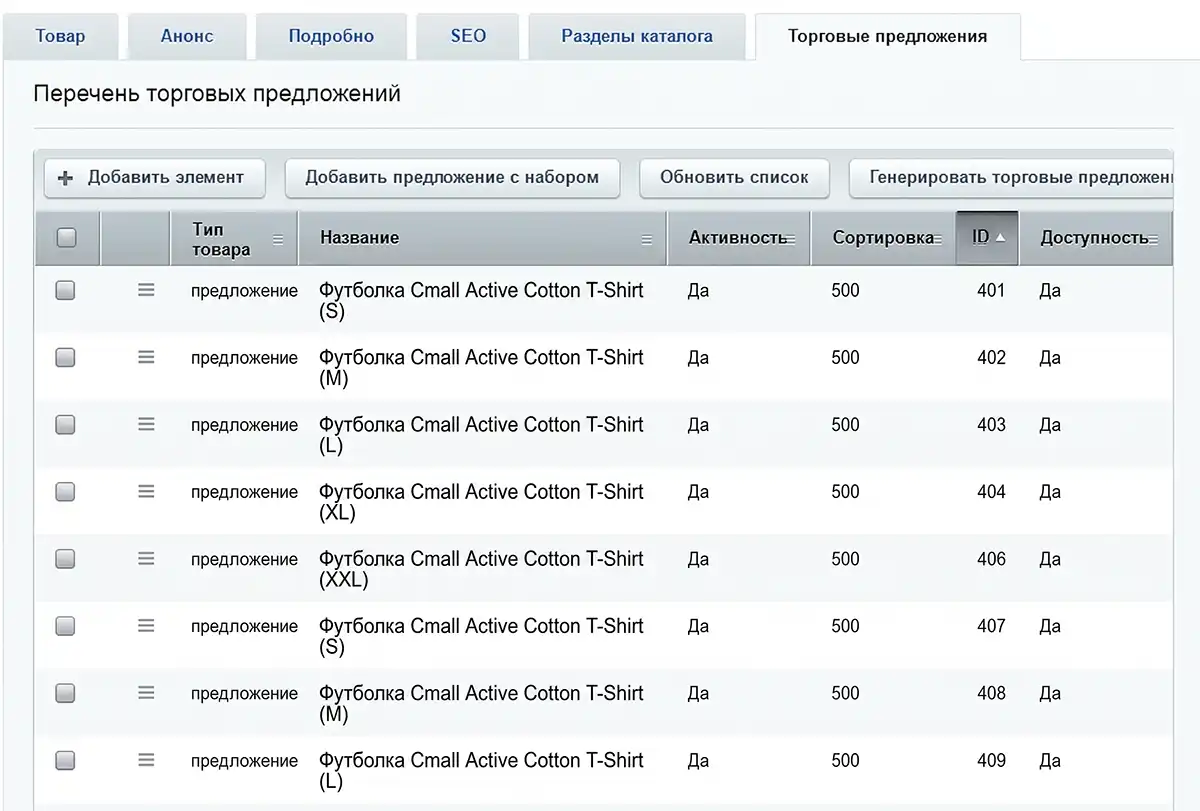
Task: Click Обновить список button
Action: [x=734, y=178]
